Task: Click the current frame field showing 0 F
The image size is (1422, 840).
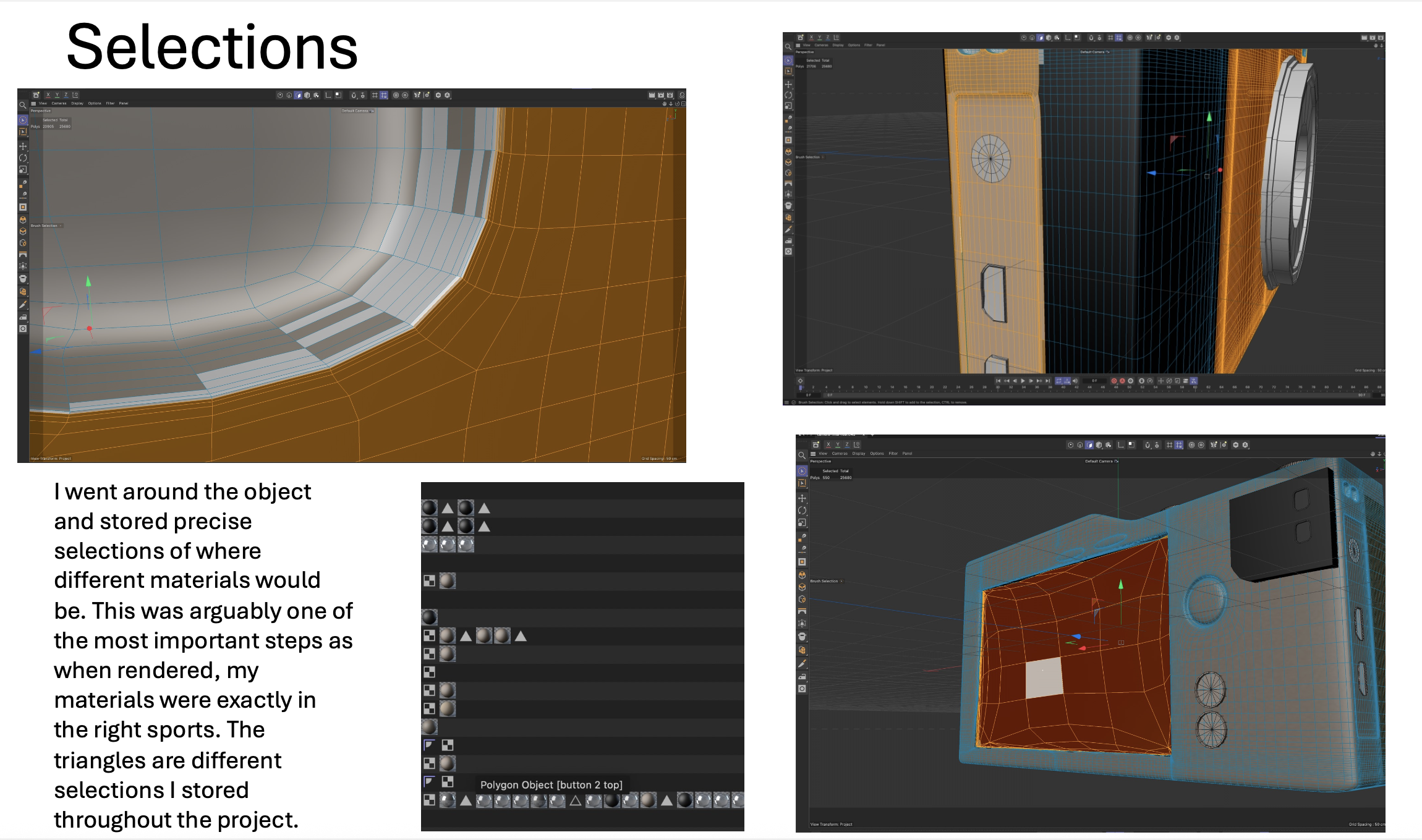Action: tap(1094, 381)
